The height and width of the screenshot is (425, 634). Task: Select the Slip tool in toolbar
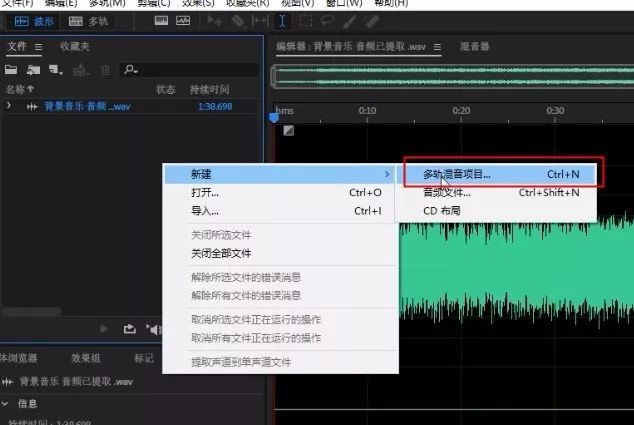click(x=260, y=21)
